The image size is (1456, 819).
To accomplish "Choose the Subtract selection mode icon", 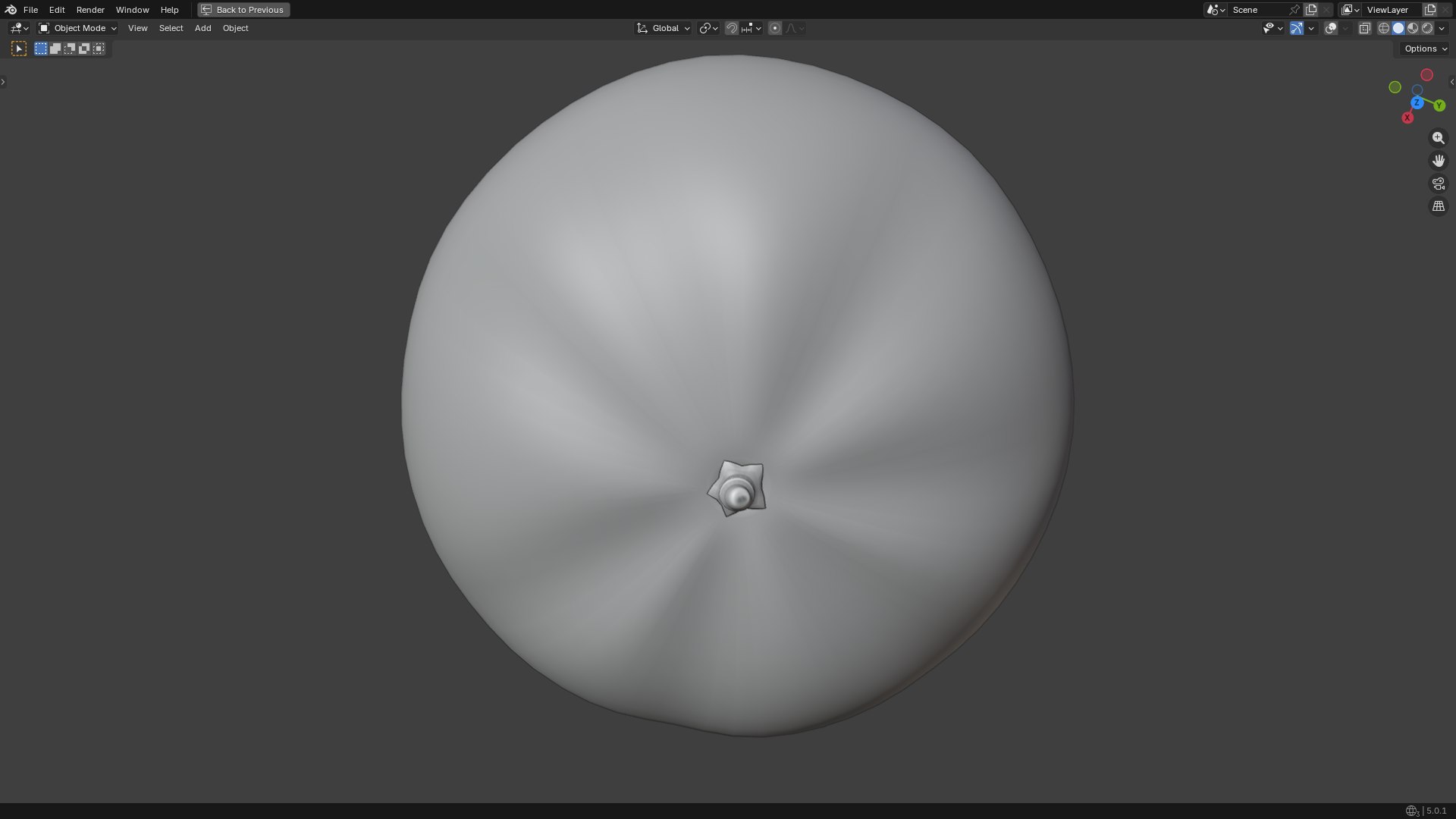I will 70,49.
